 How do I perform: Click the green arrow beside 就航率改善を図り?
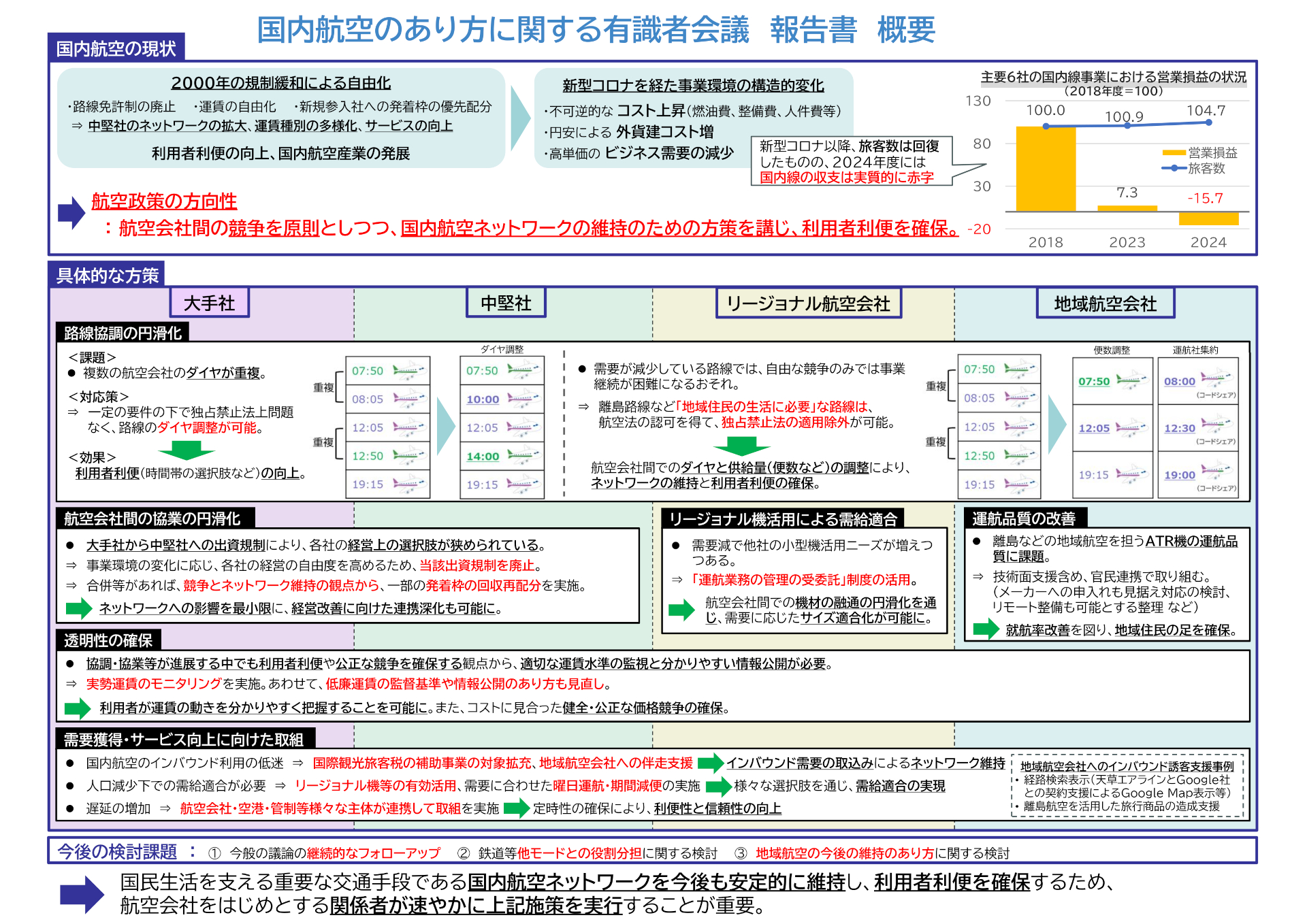[x=986, y=629]
